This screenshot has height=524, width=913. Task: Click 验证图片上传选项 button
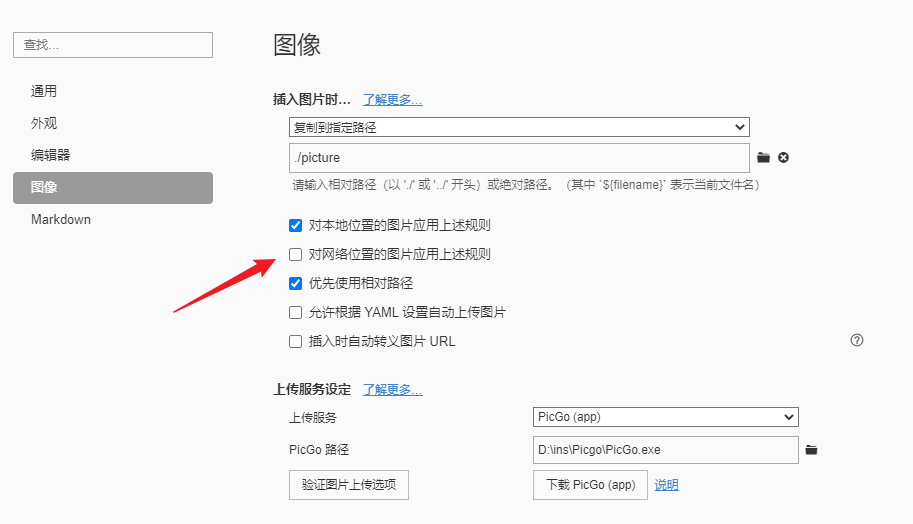point(349,485)
